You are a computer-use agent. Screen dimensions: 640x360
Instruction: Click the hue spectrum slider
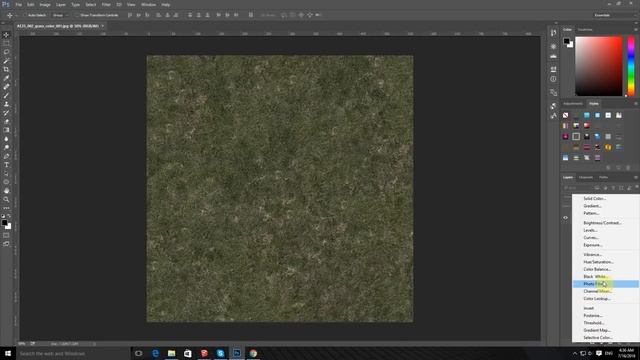point(631,66)
